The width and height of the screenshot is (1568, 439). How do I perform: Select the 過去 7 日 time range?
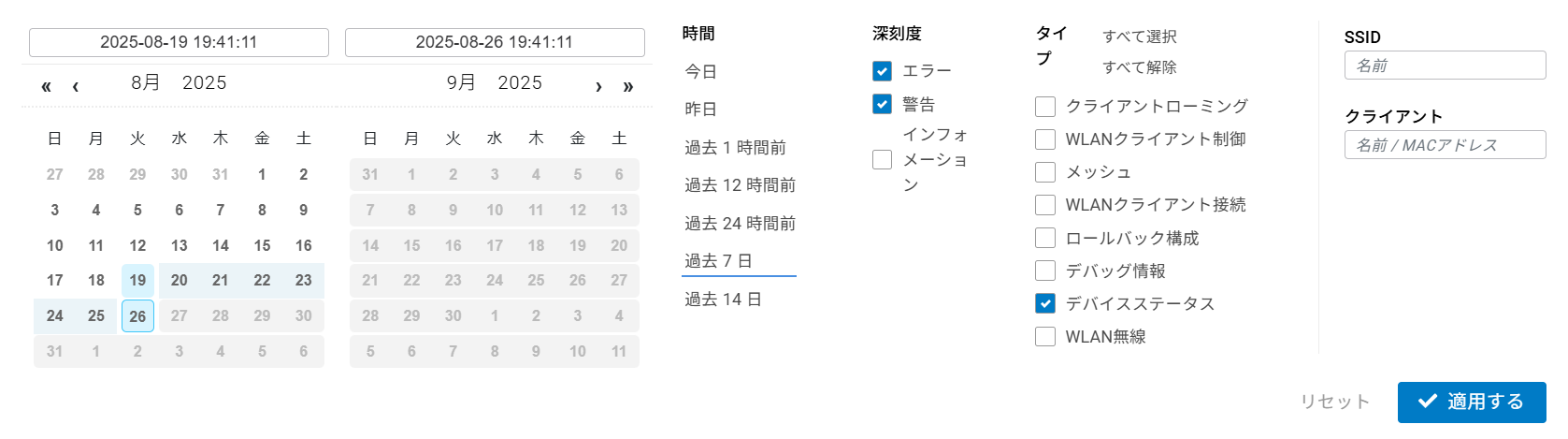[718, 261]
